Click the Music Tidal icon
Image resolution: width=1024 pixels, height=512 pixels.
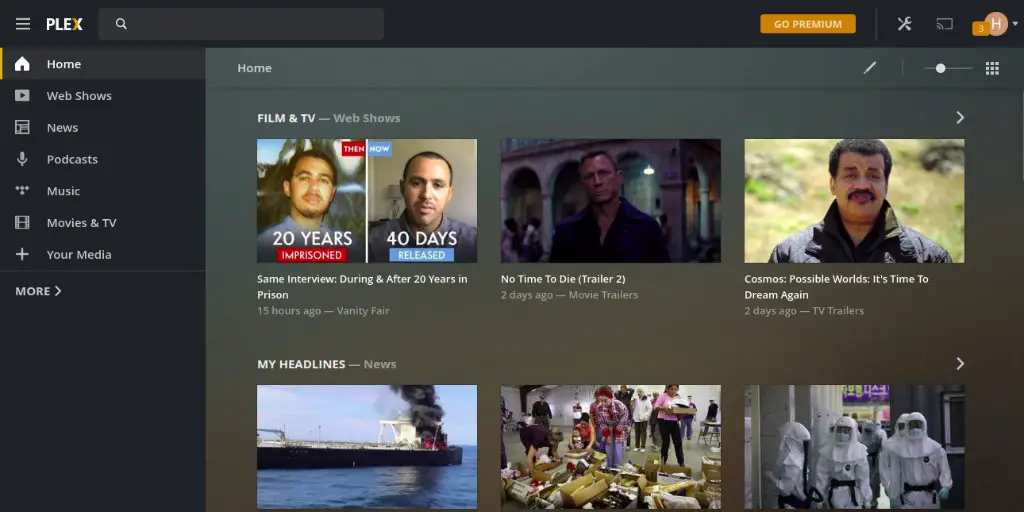[x=22, y=191]
